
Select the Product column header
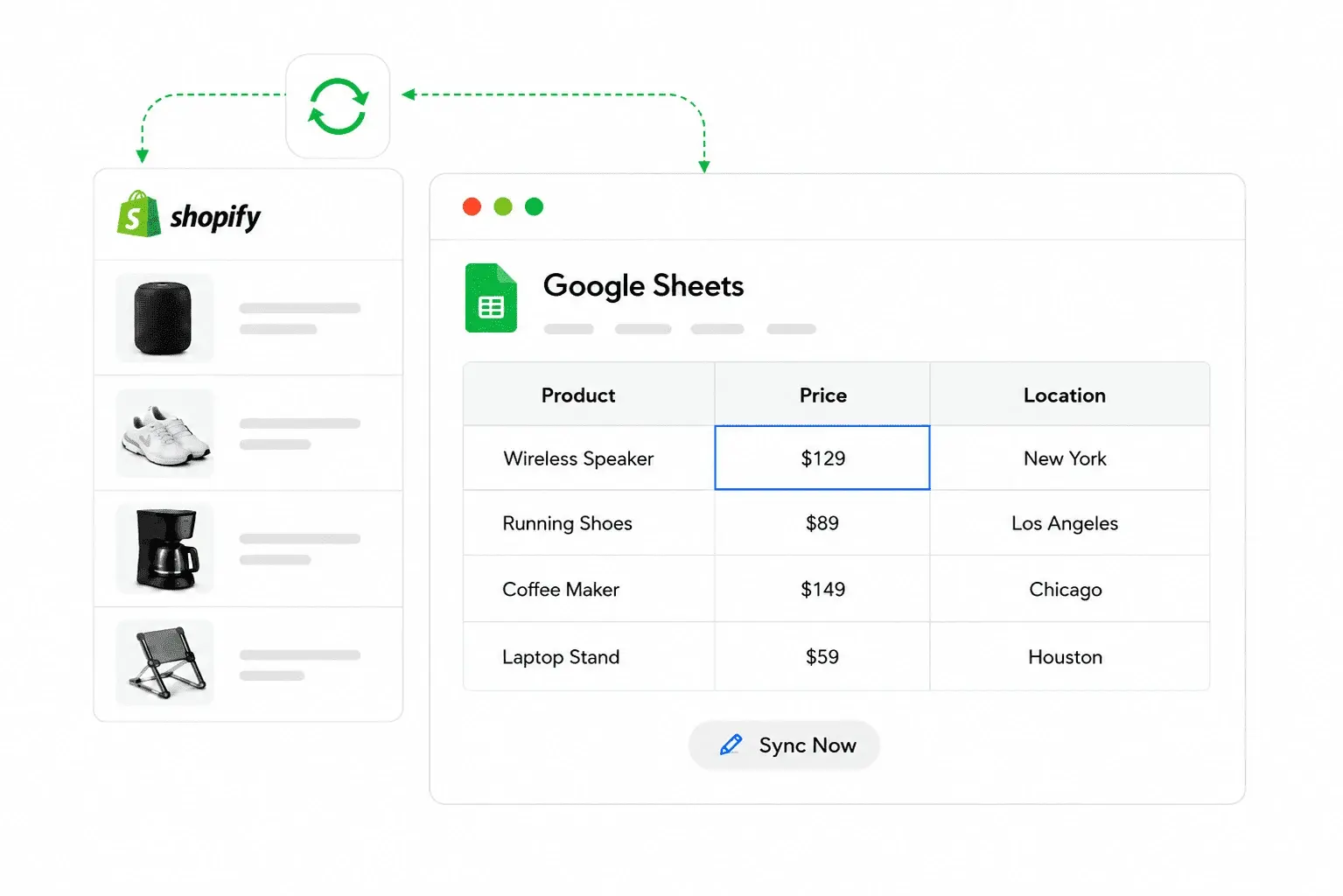tap(589, 395)
